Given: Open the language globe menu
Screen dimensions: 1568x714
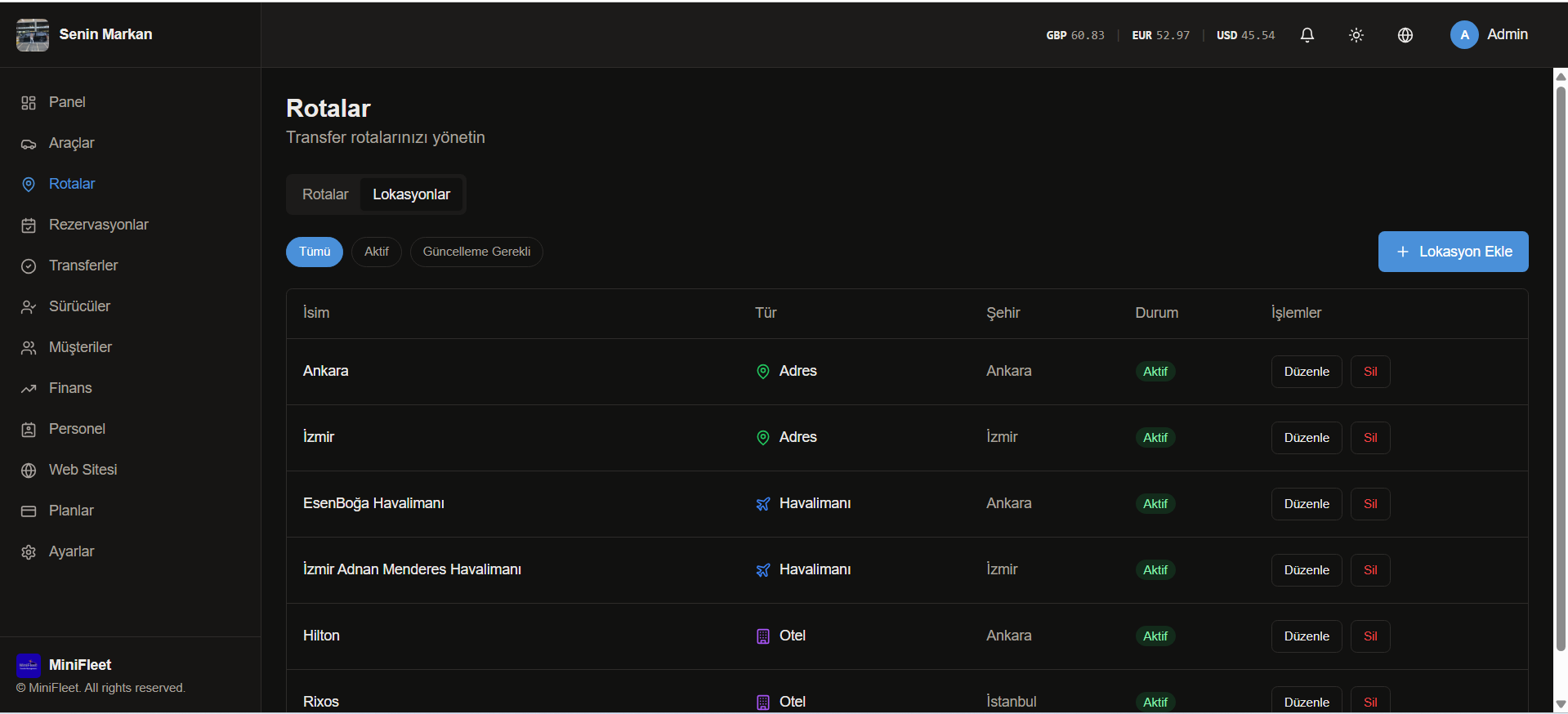Looking at the screenshot, I should pyautogui.click(x=1405, y=35).
